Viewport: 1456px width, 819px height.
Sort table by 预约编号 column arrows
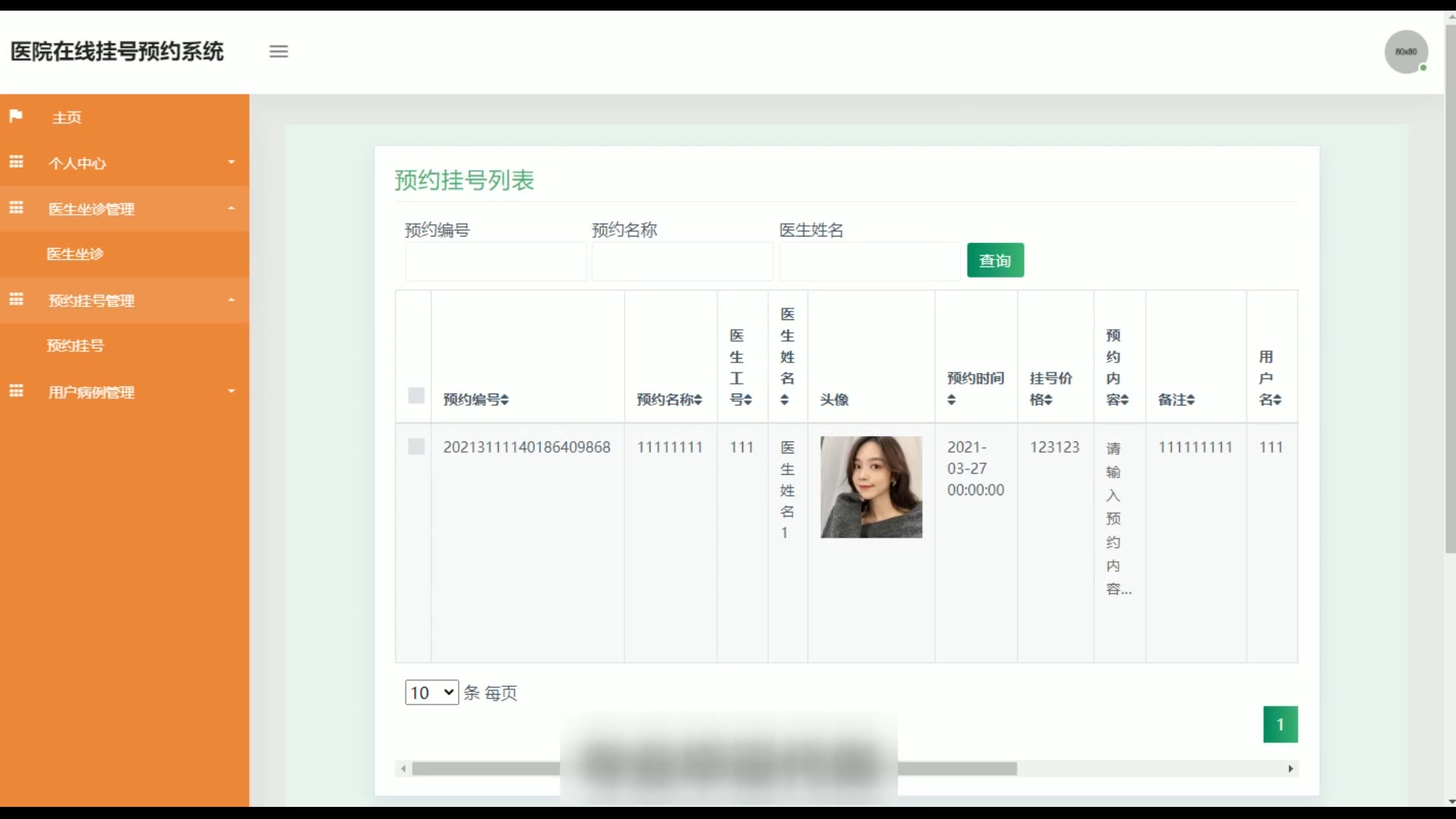505,400
